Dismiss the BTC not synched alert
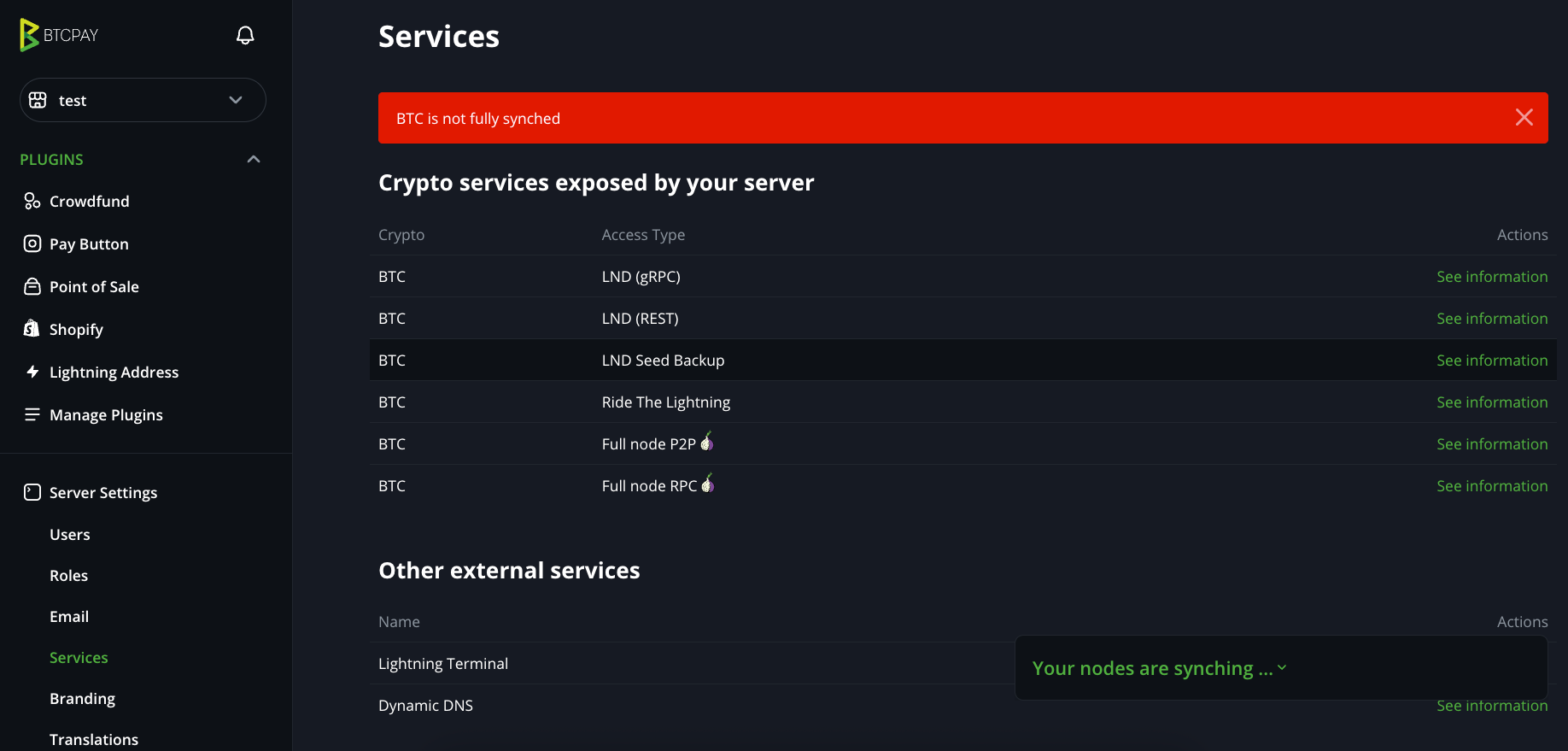 point(1524,117)
